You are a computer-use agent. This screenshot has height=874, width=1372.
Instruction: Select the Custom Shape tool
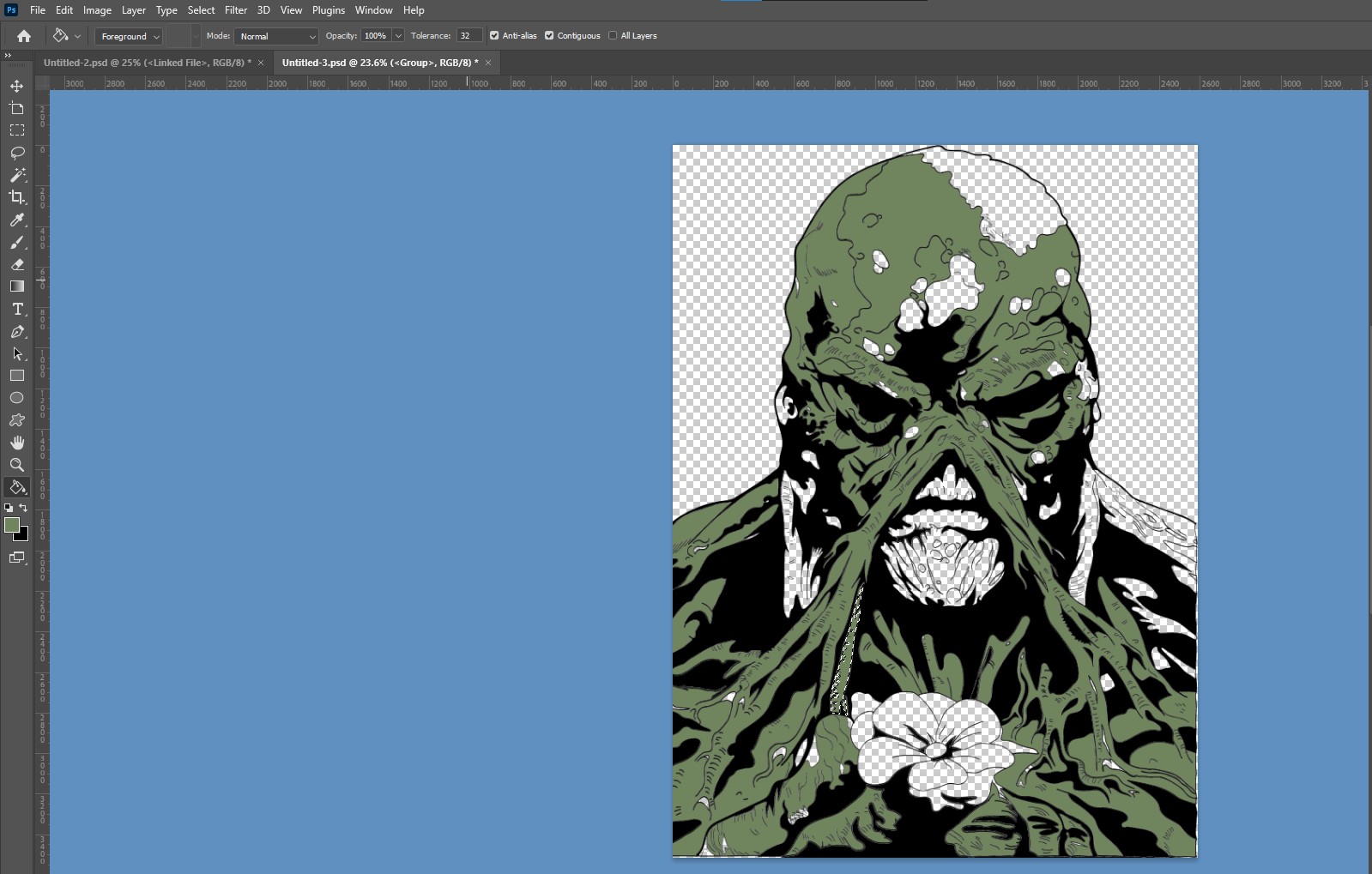[16, 420]
